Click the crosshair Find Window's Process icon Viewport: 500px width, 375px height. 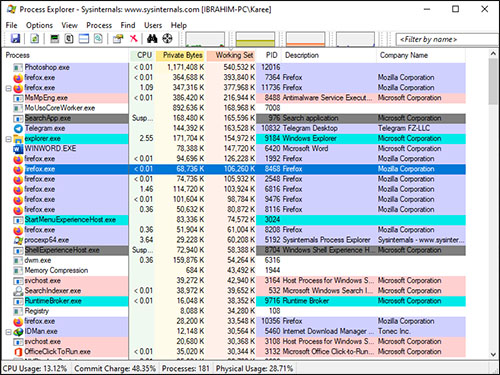167,39
